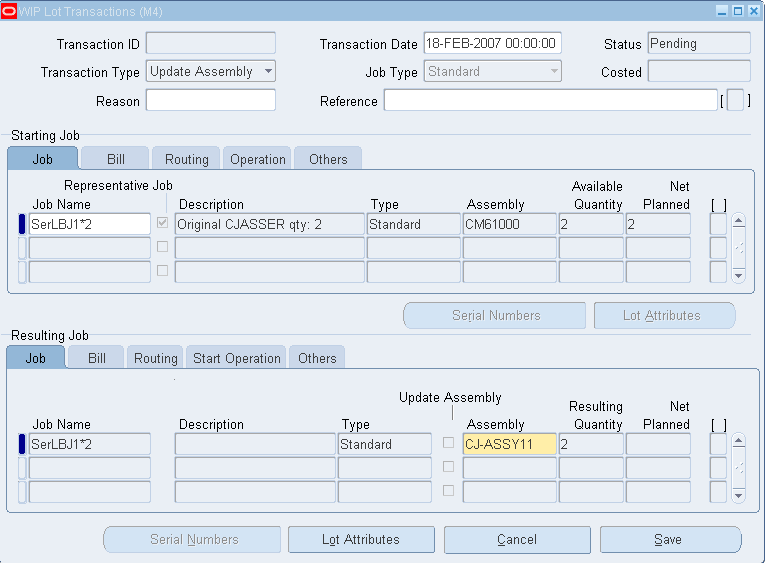
Task: Select the Resulting Job's Job tab
Action: [x=35, y=358]
